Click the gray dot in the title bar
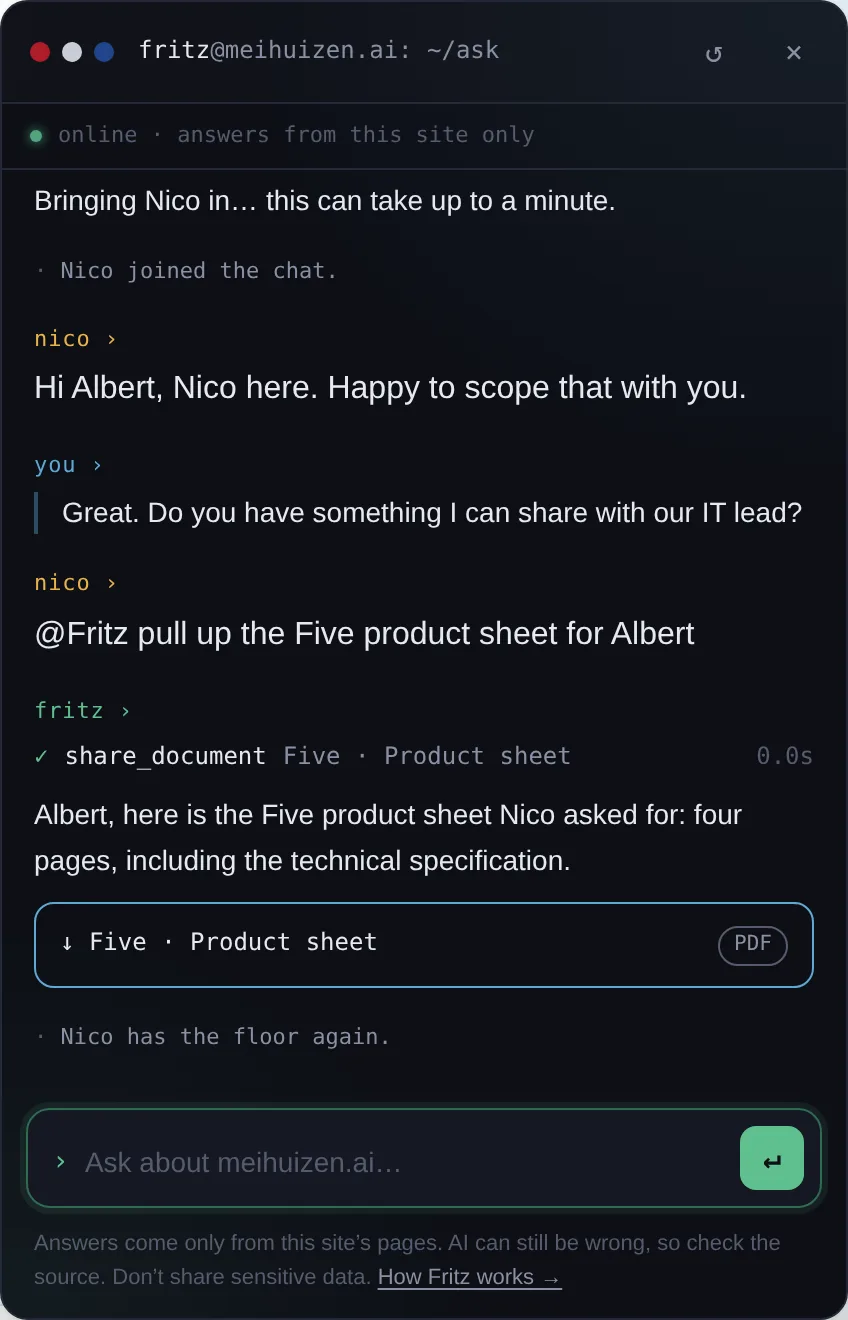Image resolution: width=848 pixels, height=1320 pixels. coord(72,52)
